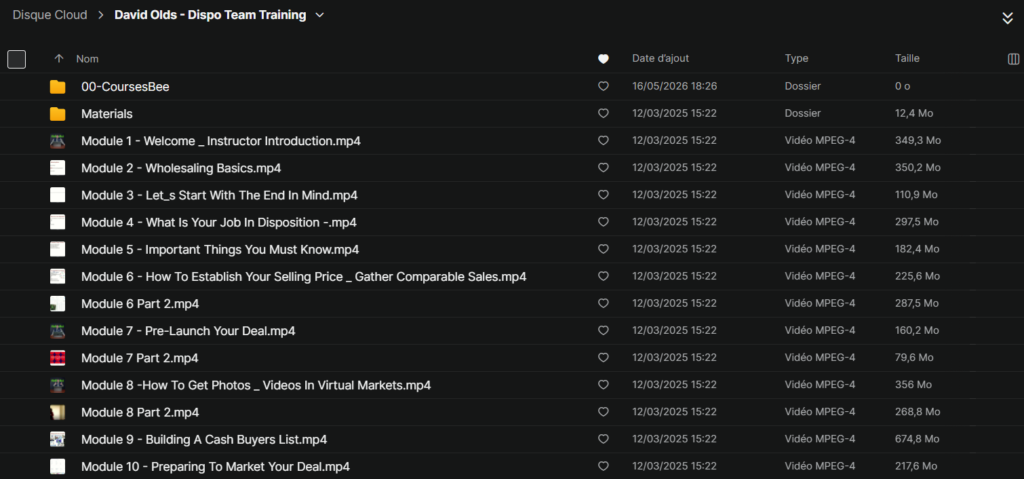The height and width of the screenshot is (479, 1024).
Task: Expand the folder name dropdown chevron
Action: pyautogui.click(x=319, y=16)
